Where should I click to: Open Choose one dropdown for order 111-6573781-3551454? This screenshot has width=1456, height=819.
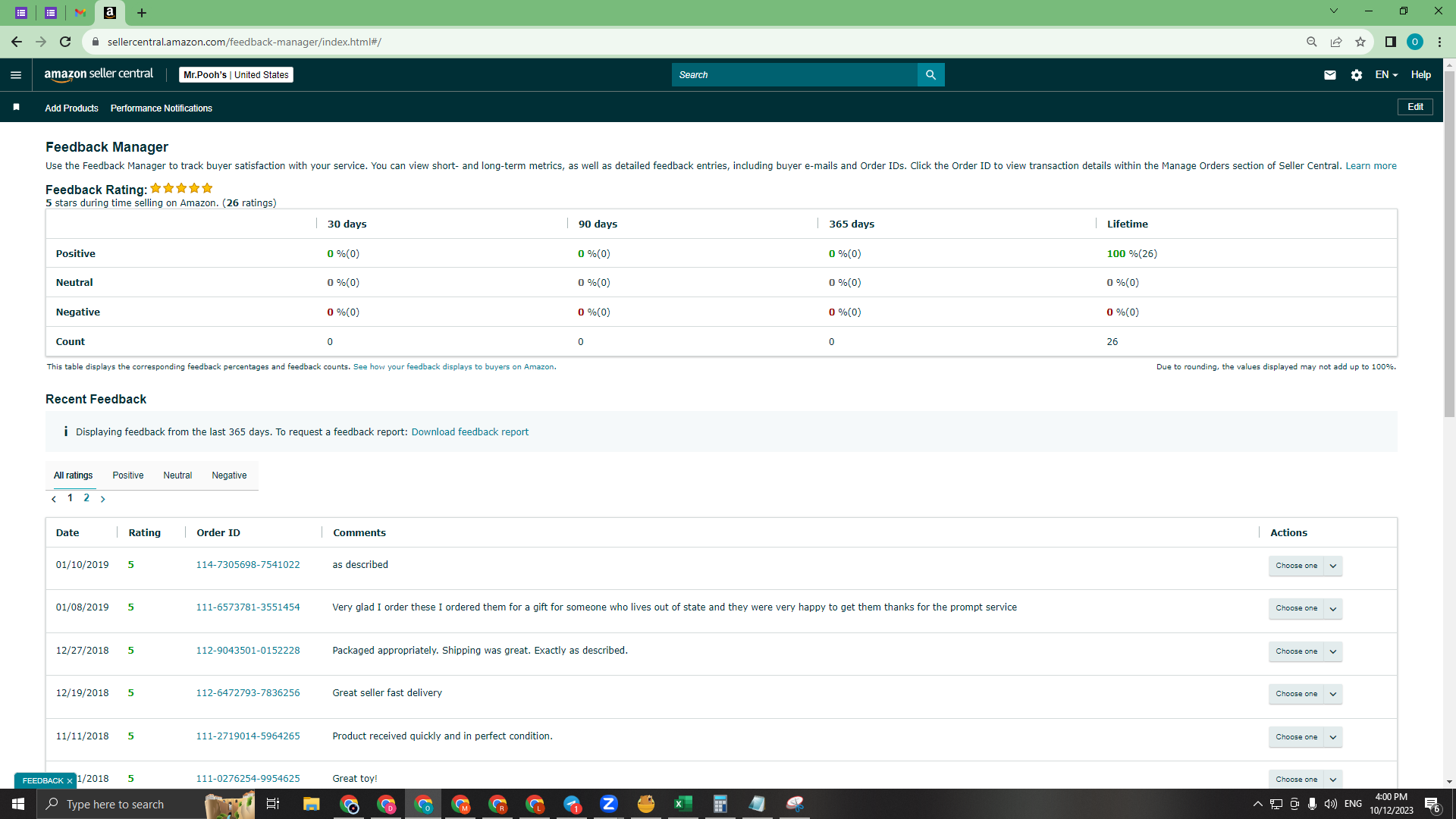[x=1305, y=608]
